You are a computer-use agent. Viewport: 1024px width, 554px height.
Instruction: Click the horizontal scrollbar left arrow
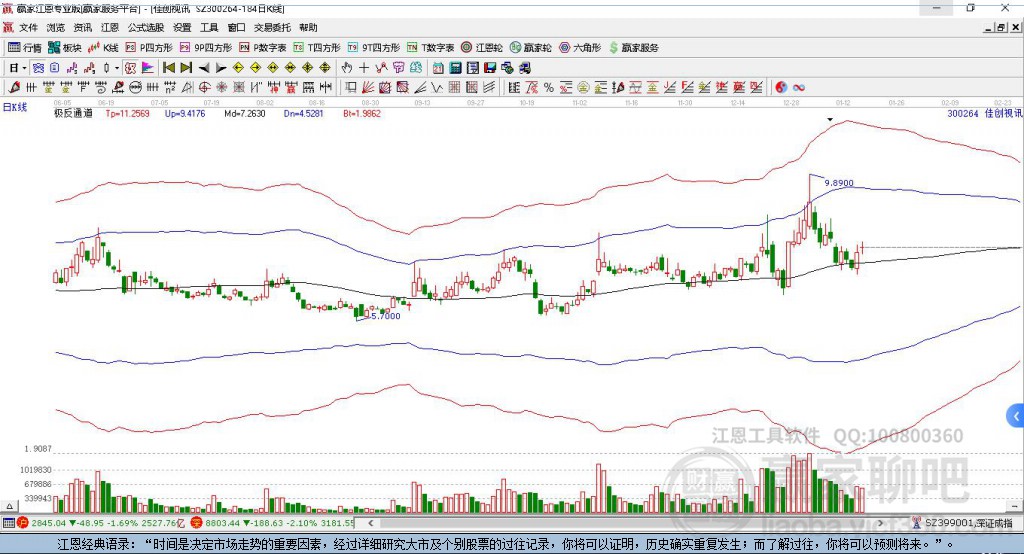click(x=371, y=523)
